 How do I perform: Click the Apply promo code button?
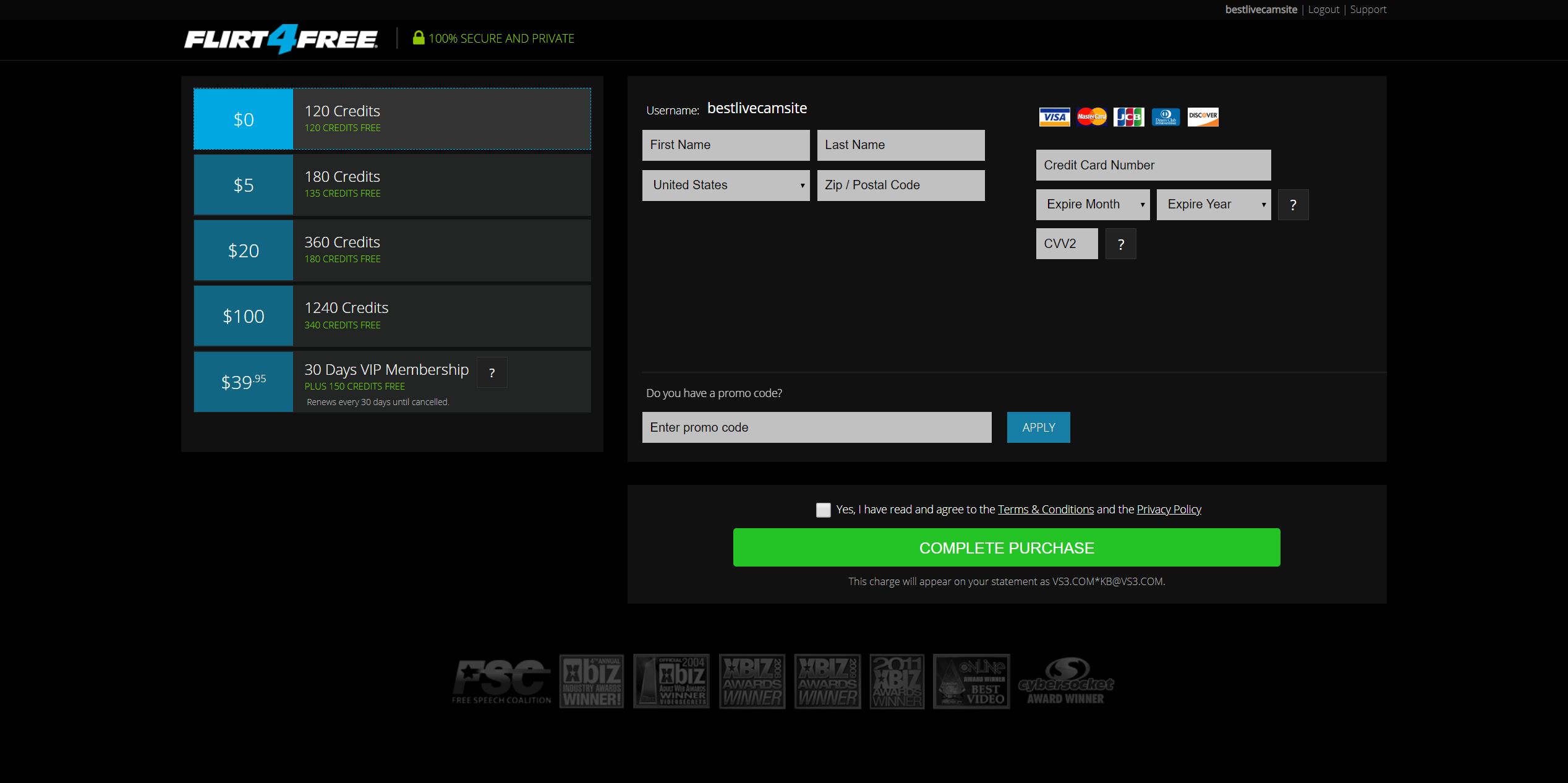[1038, 427]
